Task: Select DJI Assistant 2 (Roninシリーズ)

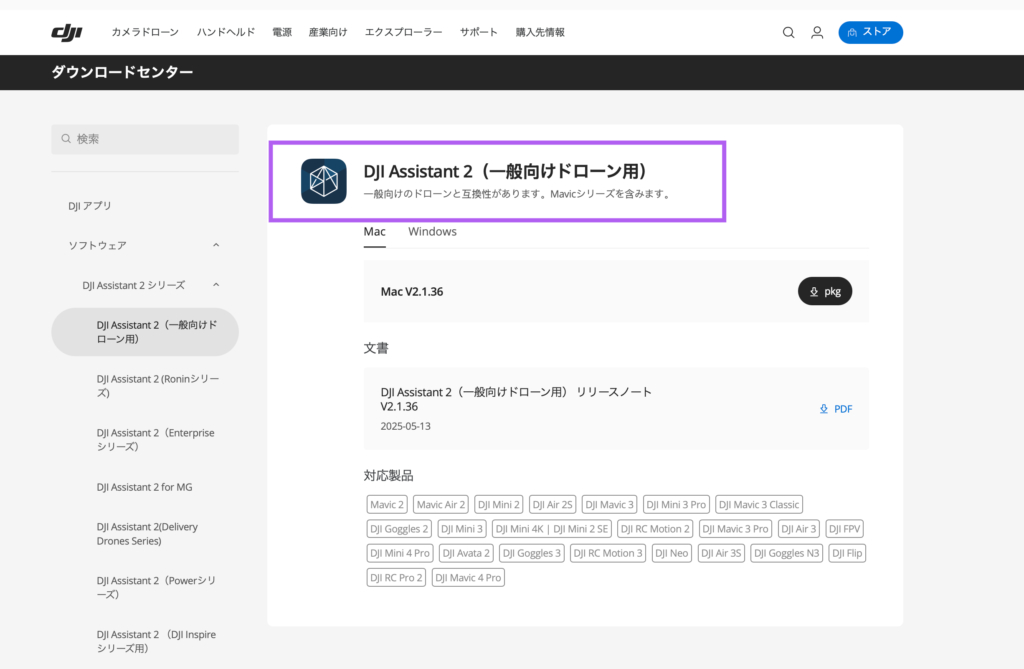Action: 158,385
